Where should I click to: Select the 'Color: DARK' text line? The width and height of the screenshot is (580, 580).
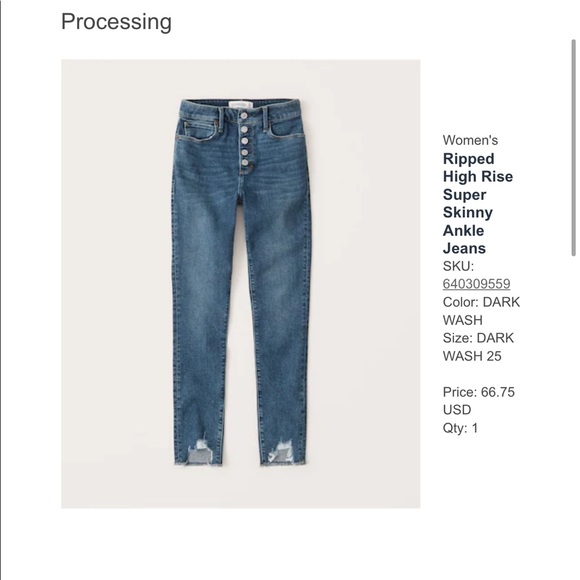point(481,302)
